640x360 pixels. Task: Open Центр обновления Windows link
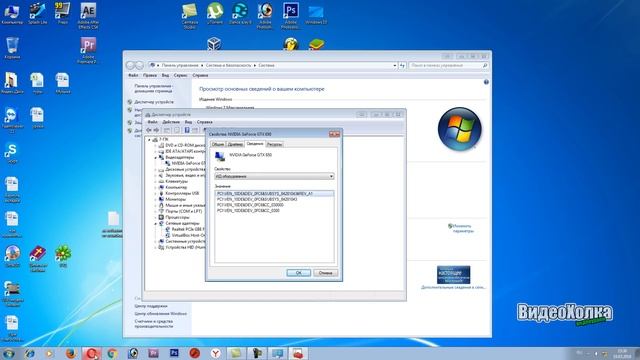(160, 314)
